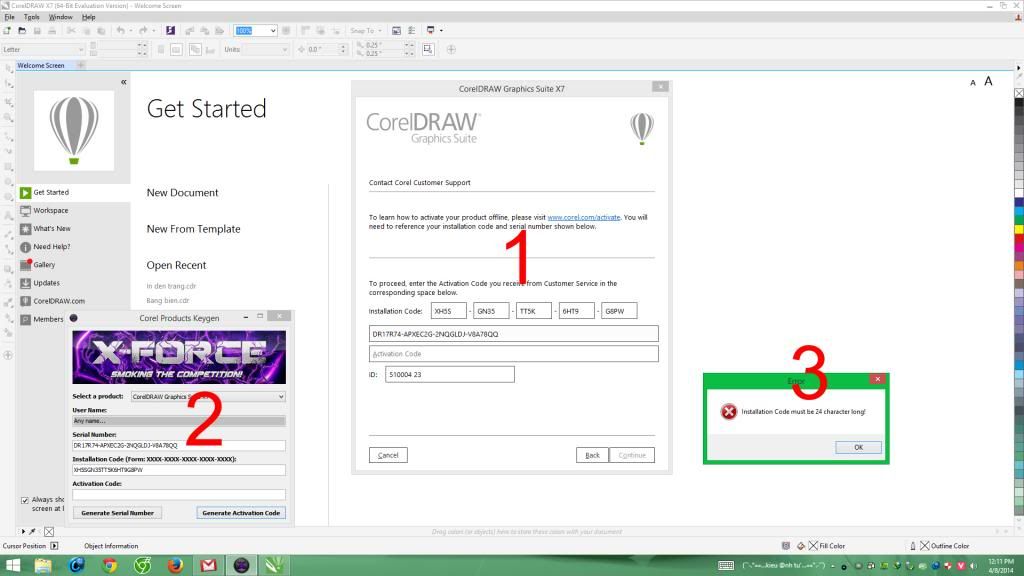Pick the yellow swatch in the color palette
The height and width of the screenshot is (576, 1024).
click(1018, 229)
